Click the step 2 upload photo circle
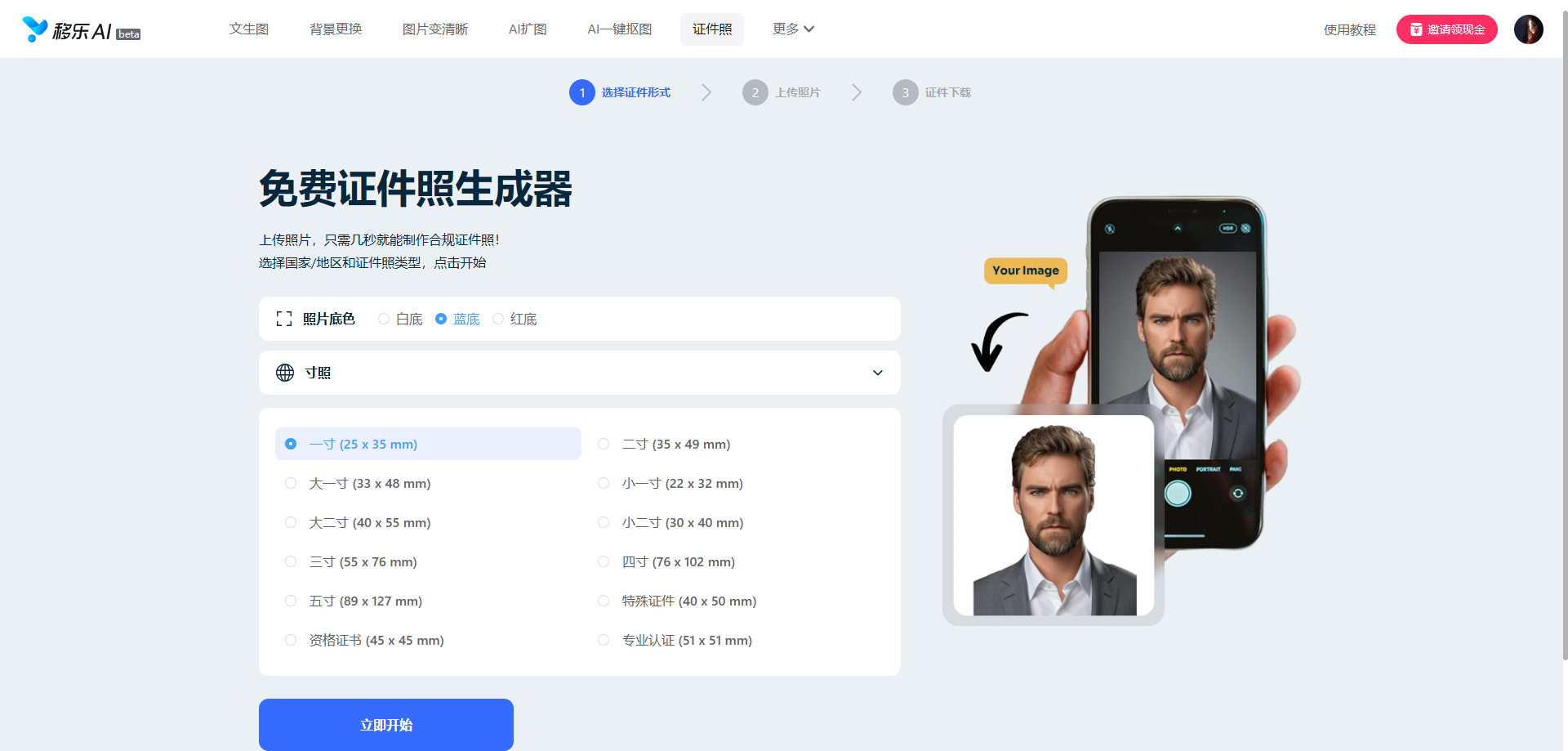This screenshot has height=751, width=1568. tap(755, 92)
